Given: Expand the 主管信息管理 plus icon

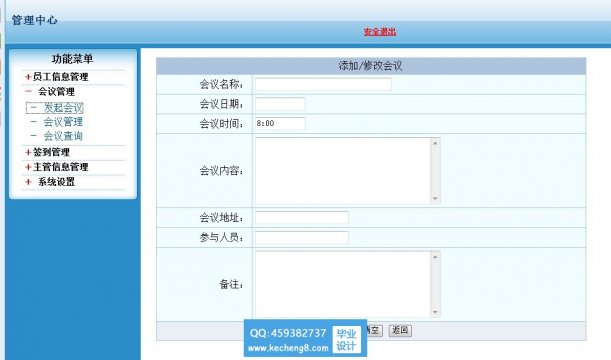Looking at the screenshot, I should [28, 167].
